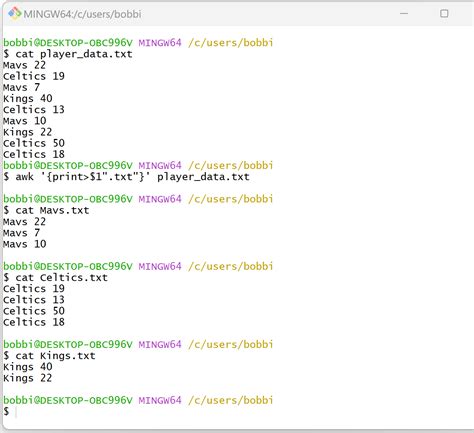Screen dimensions: 474x433
Task: Click the 'cat player_data.txt' command text
Action: [x=74, y=54]
